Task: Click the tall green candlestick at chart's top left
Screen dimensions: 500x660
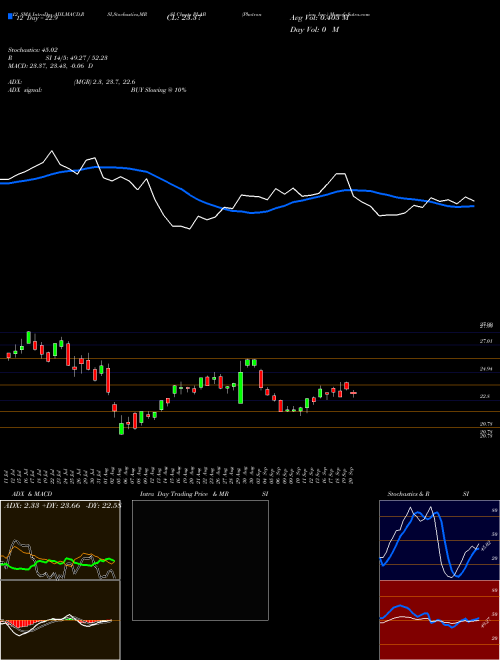Action: point(29,337)
